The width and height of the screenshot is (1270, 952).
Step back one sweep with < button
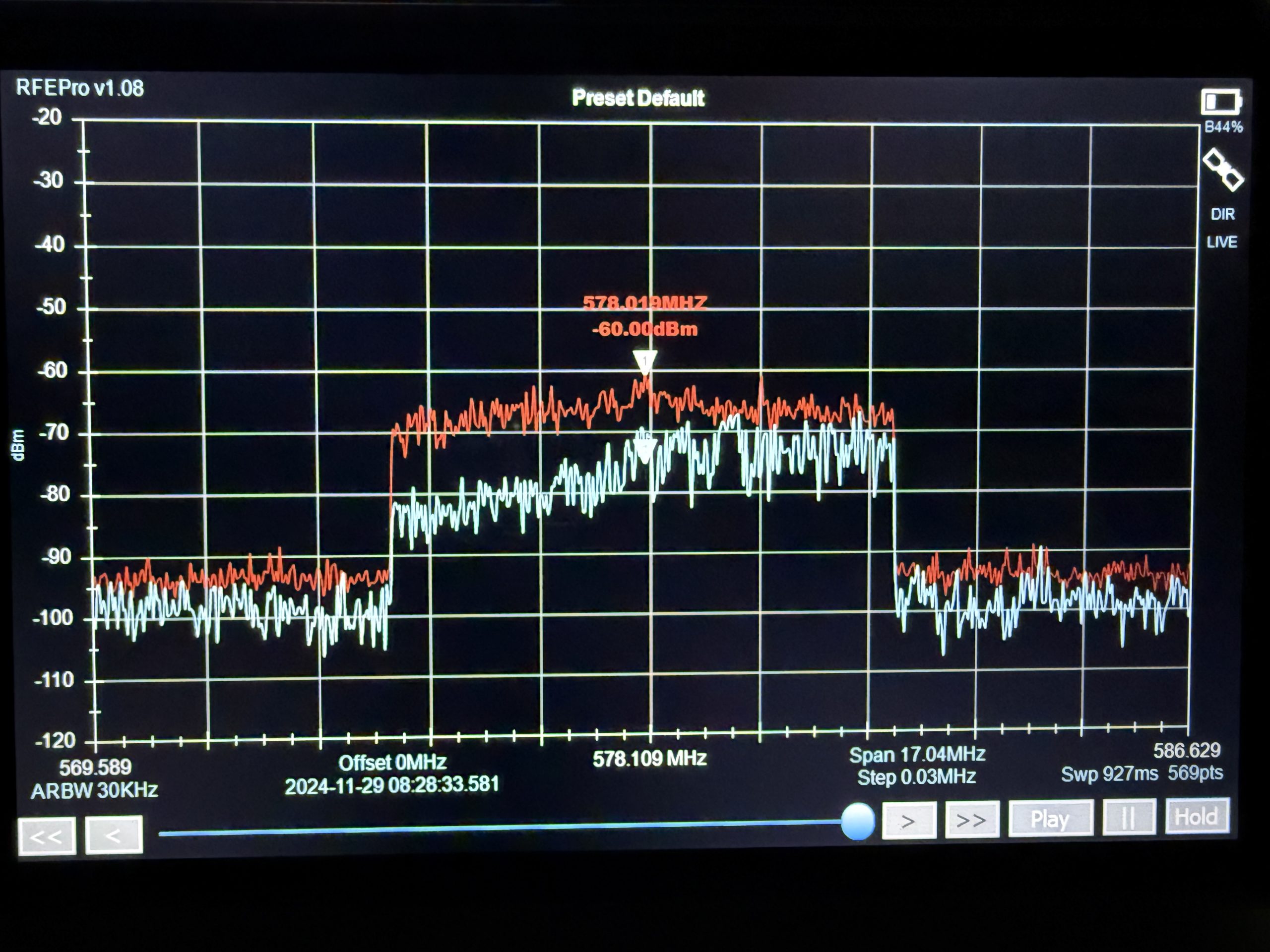coord(114,835)
